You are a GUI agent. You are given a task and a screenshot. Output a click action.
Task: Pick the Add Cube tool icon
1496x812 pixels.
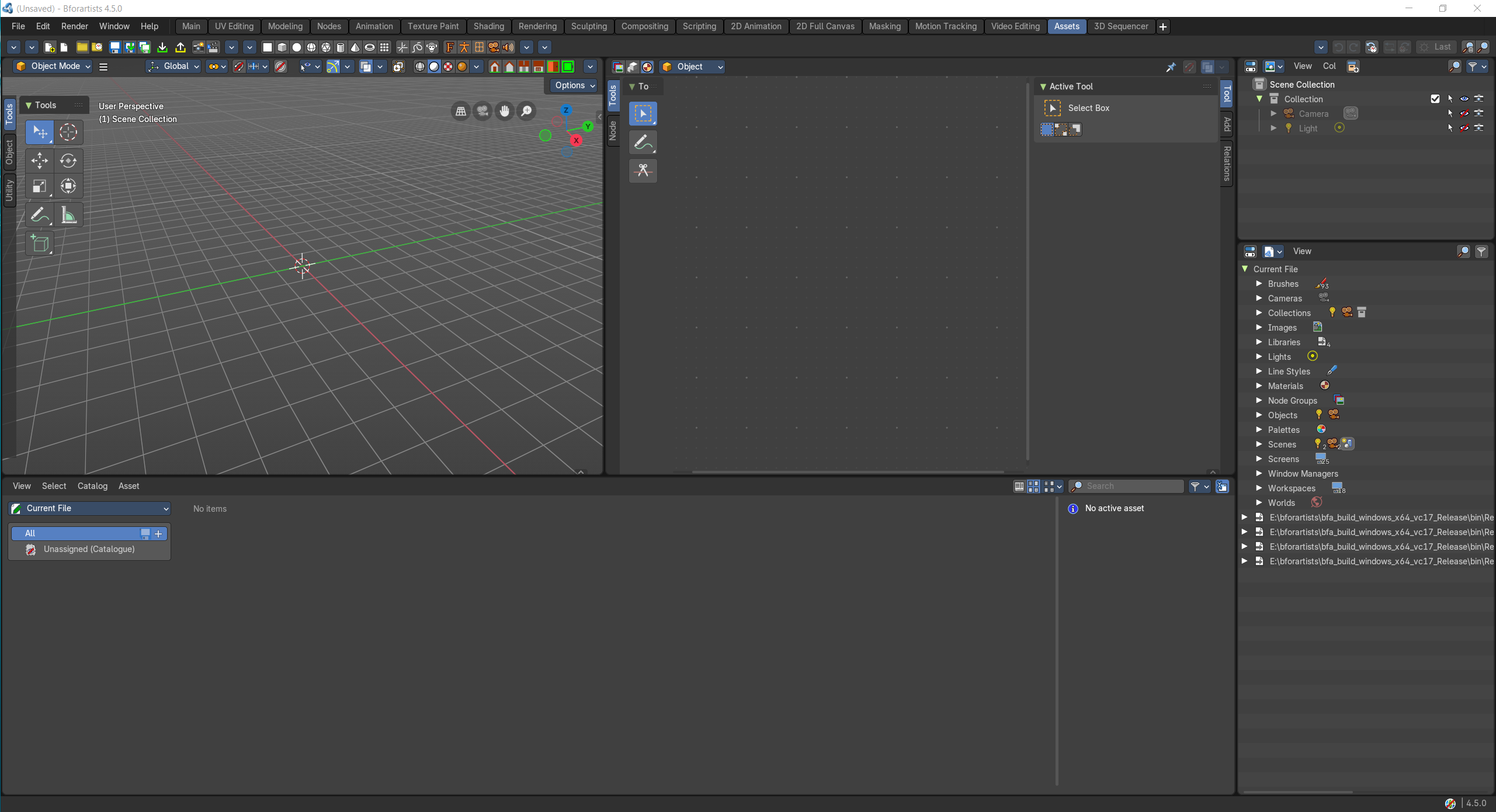click(x=40, y=244)
